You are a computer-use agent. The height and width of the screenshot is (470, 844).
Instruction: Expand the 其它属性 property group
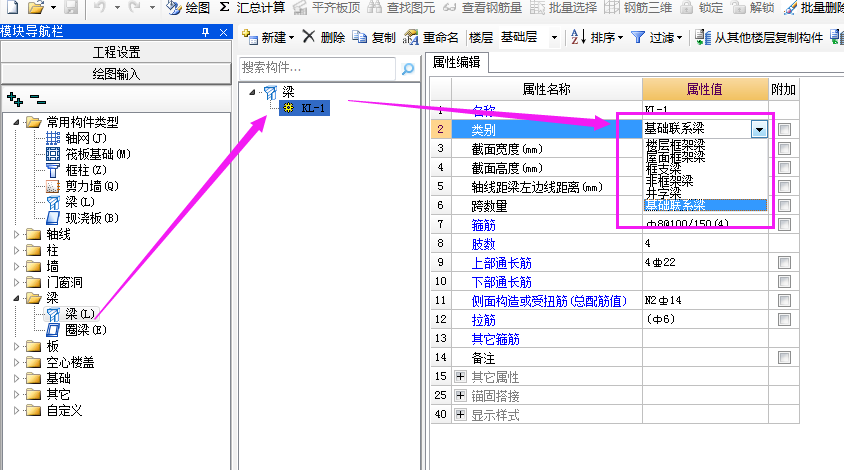(460, 377)
